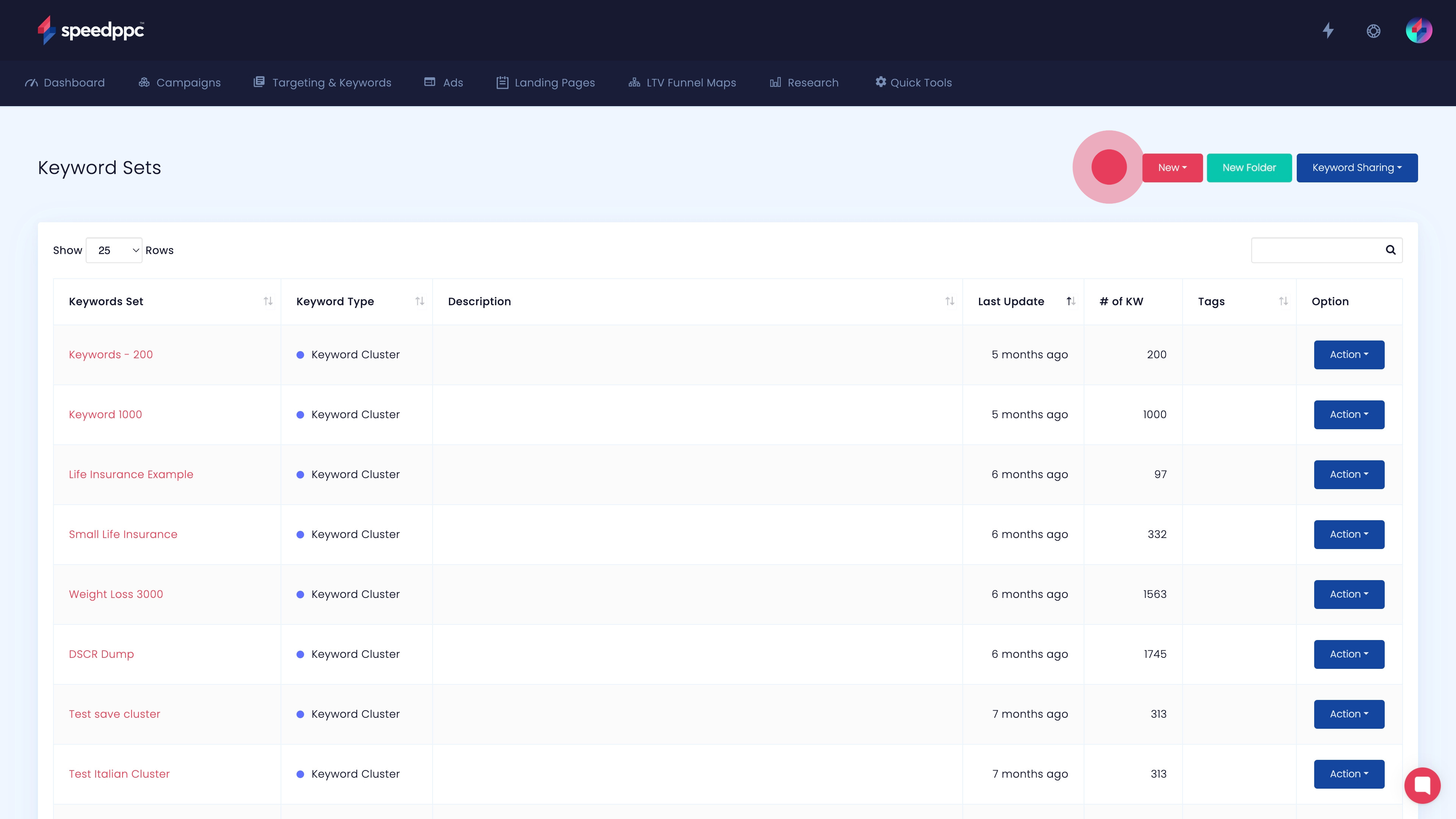Image resolution: width=1456 pixels, height=819 pixels.
Task: Sort by Keywords Set column arrows
Action: [x=268, y=301]
